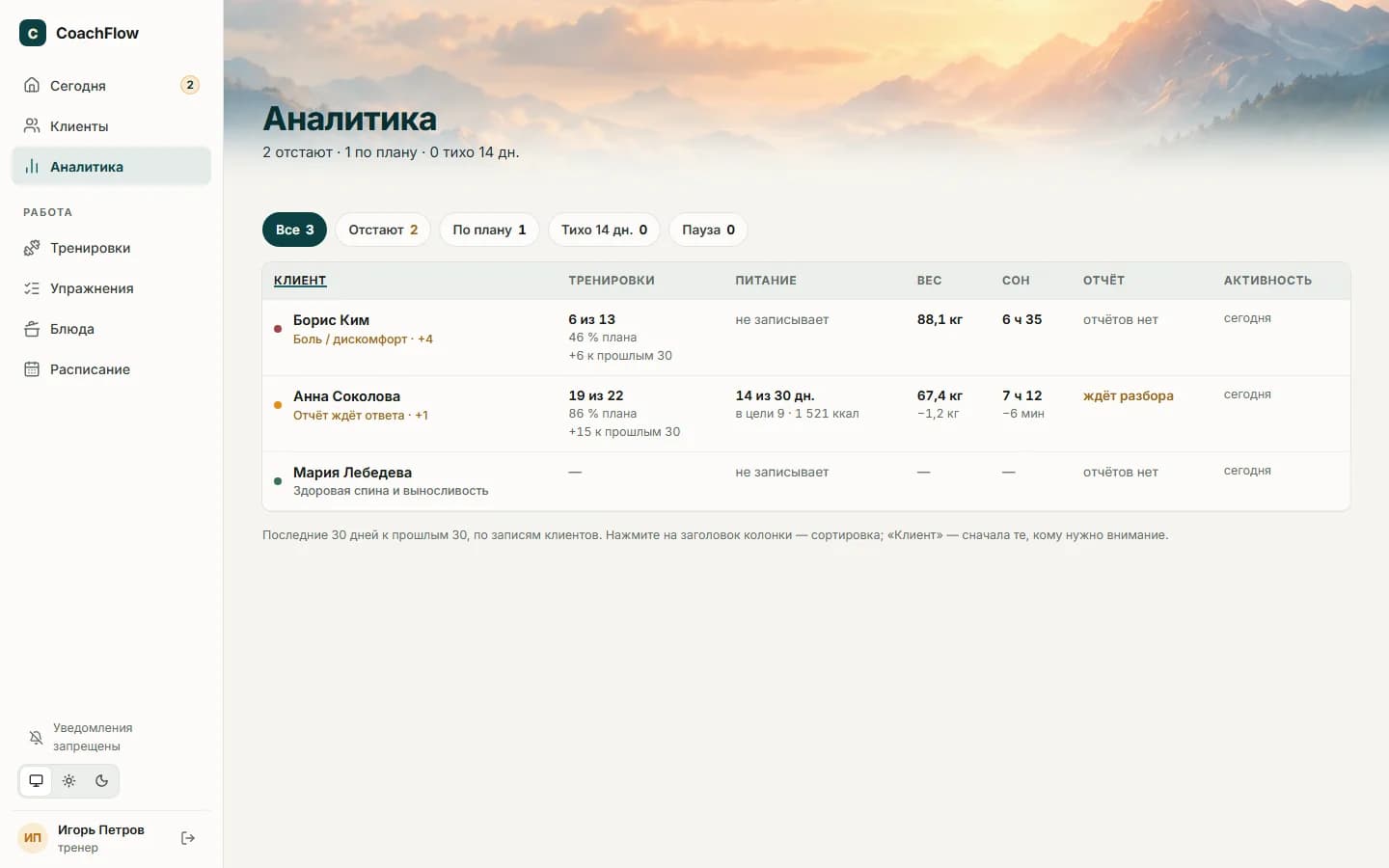Sort by the ТРЕНИРОВКИ column

pyautogui.click(x=612, y=281)
